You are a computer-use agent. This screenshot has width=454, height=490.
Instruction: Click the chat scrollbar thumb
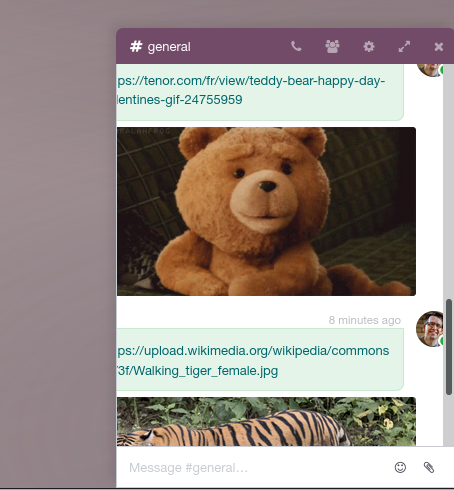point(449,347)
